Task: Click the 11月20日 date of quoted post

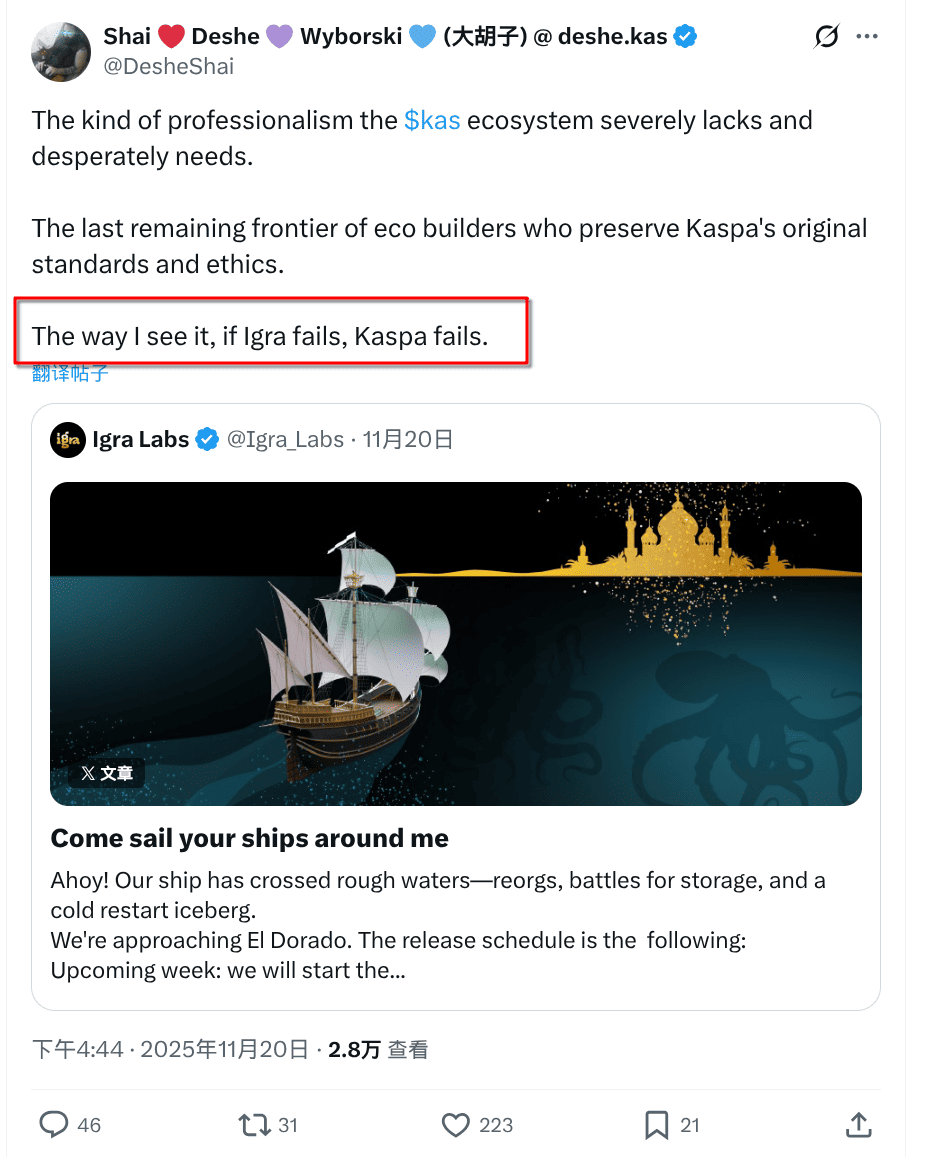Action: point(408,440)
